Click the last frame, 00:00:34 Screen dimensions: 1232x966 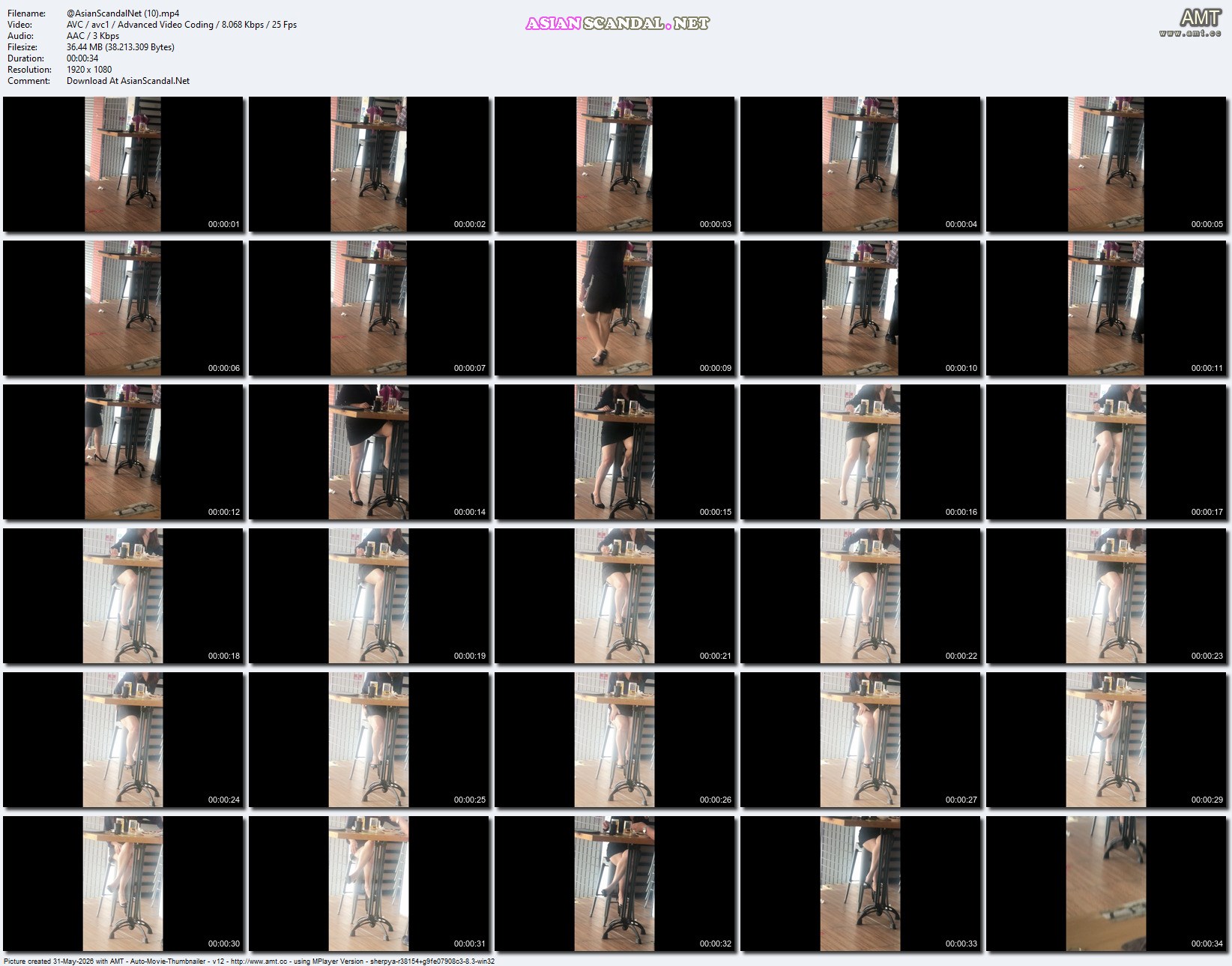point(1106,884)
